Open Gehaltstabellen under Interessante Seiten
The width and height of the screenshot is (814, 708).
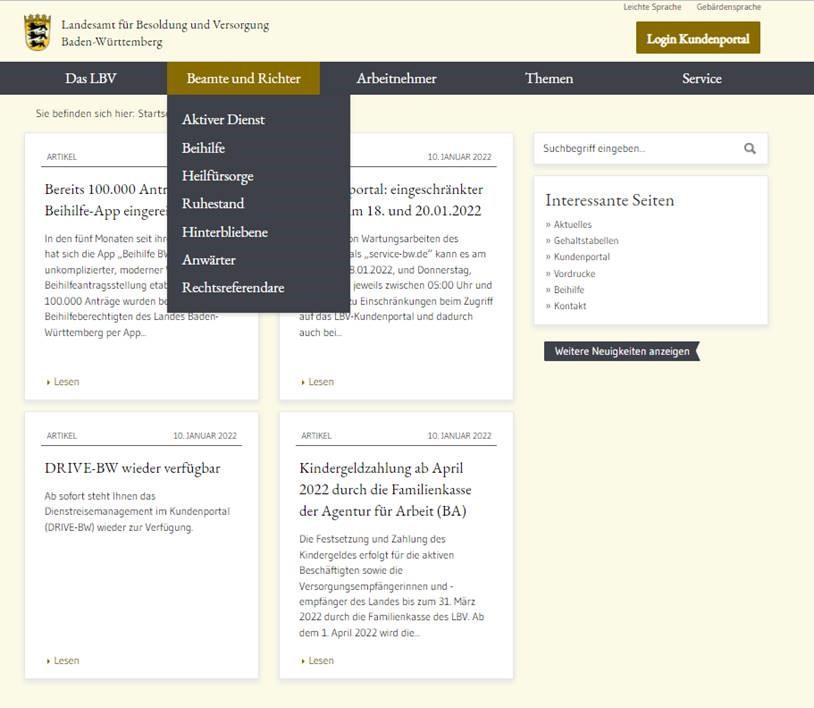tap(586, 241)
